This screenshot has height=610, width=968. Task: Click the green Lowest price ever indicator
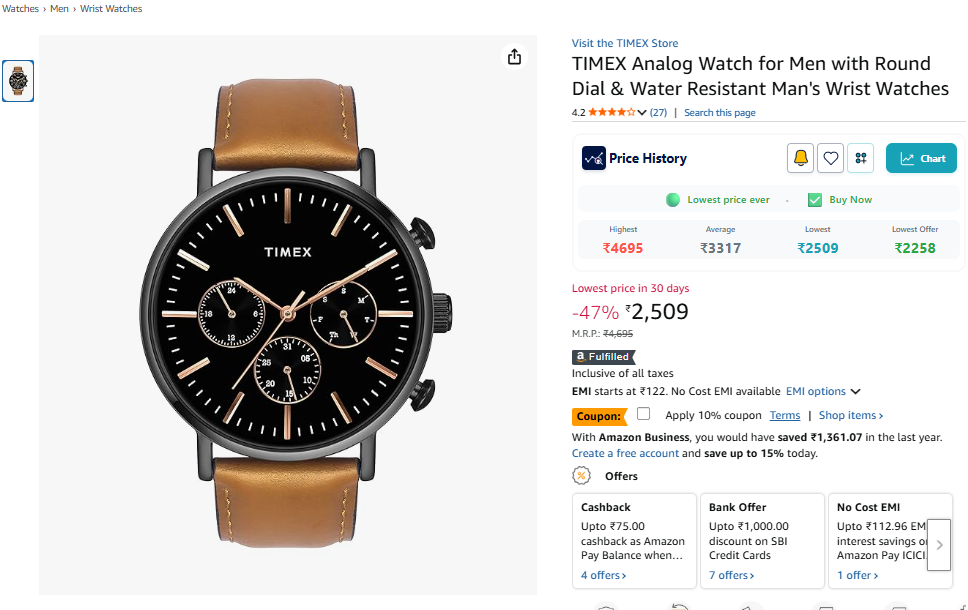click(673, 200)
